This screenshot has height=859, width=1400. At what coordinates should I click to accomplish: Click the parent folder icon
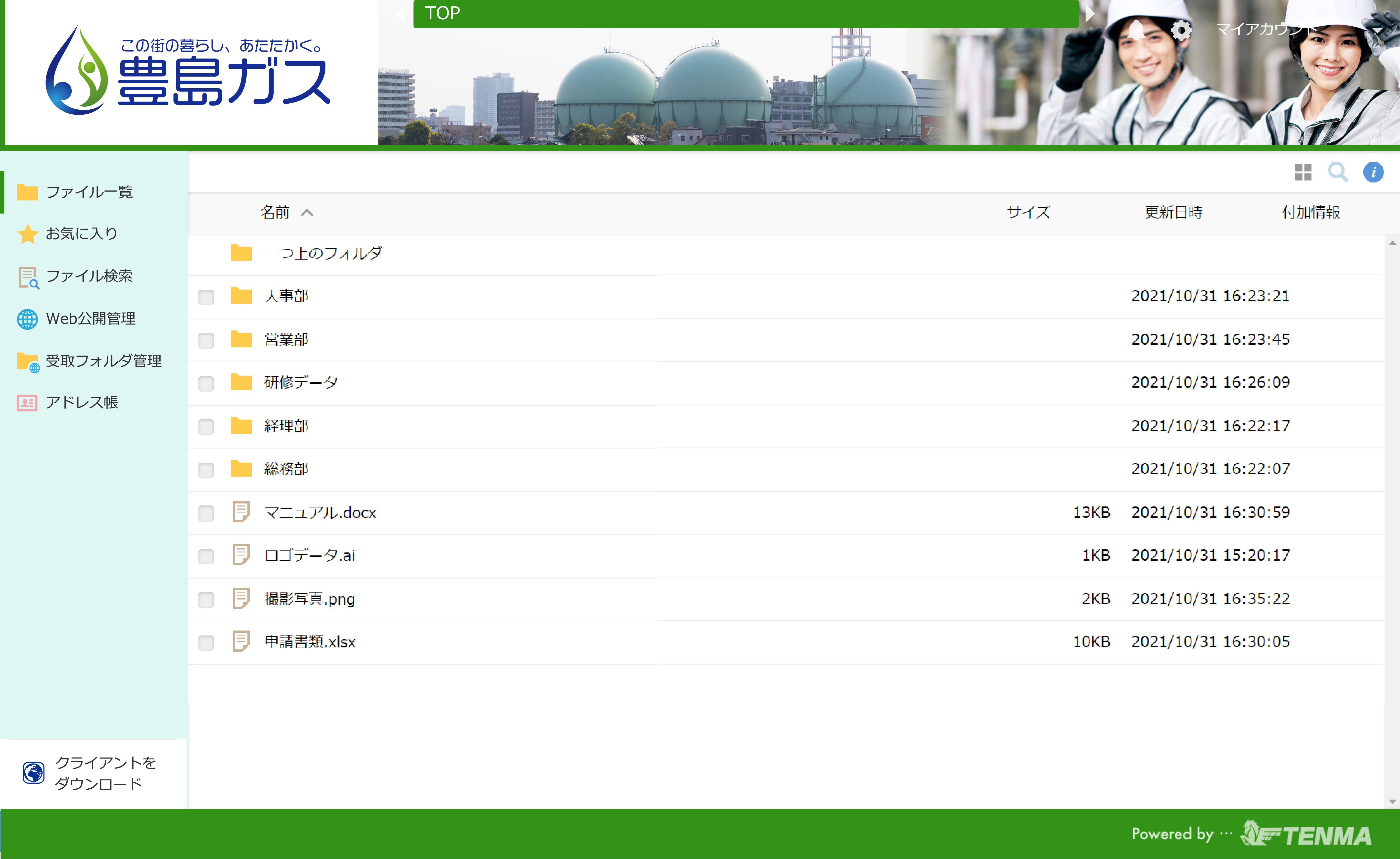click(241, 253)
